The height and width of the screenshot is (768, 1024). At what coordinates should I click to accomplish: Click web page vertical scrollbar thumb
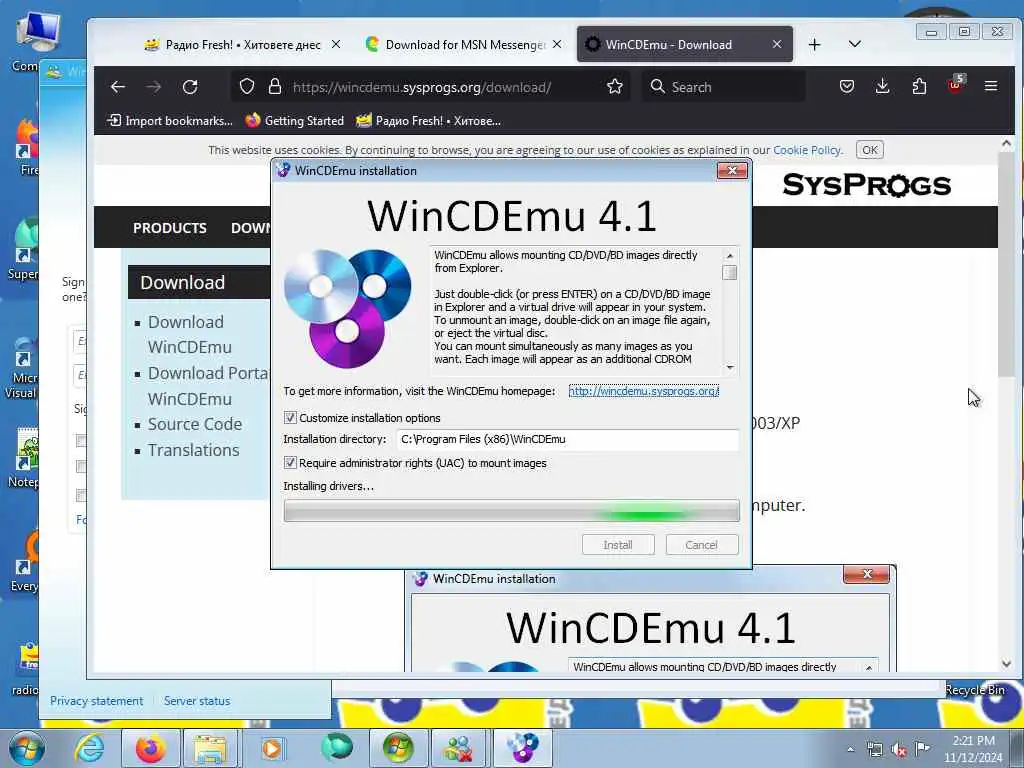click(1006, 264)
